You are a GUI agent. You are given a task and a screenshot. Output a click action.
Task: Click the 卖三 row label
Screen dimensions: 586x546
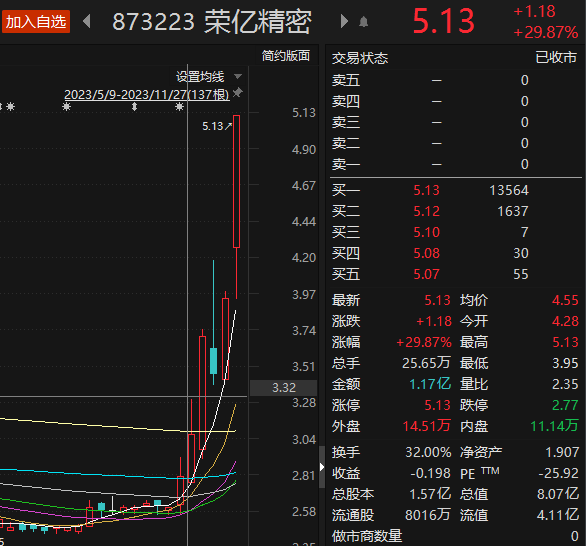pos(346,122)
